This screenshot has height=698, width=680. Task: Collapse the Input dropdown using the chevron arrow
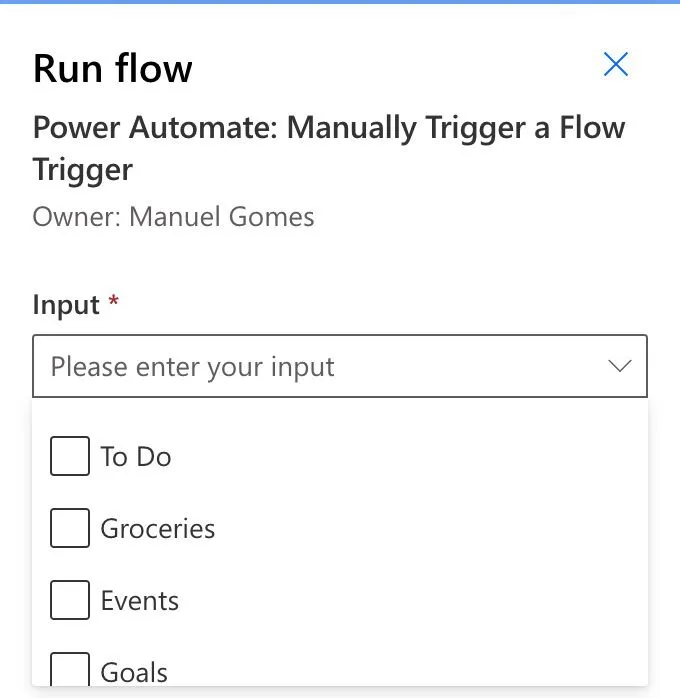point(620,366)
